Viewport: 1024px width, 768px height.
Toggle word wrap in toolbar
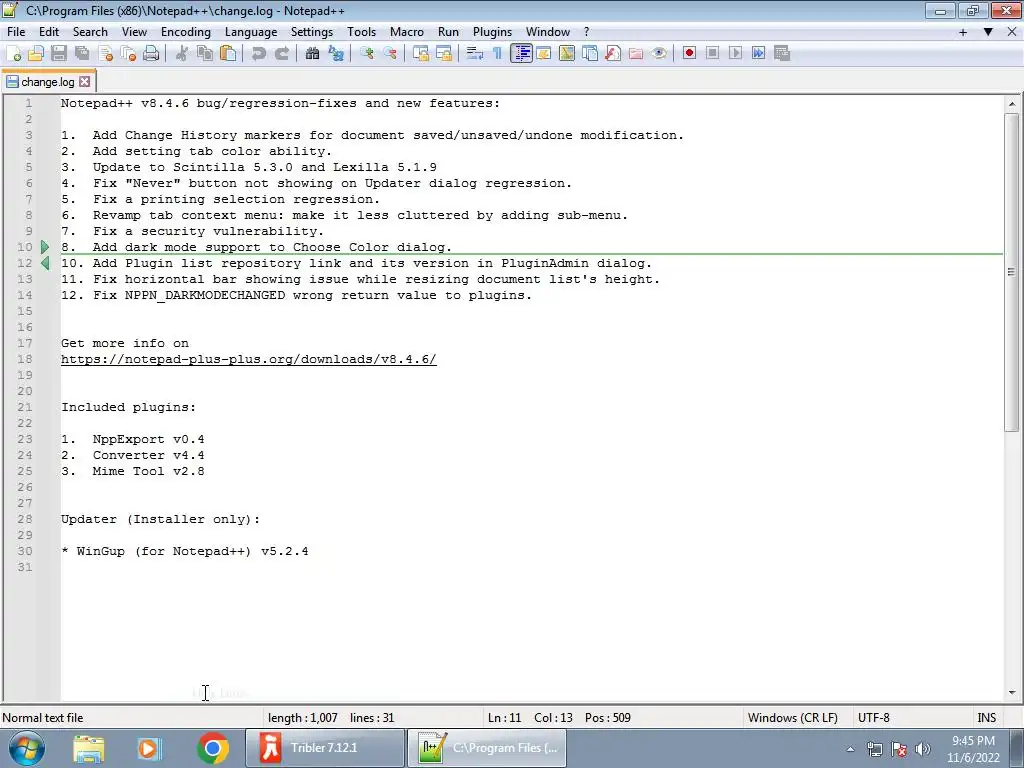pos(475,54)
